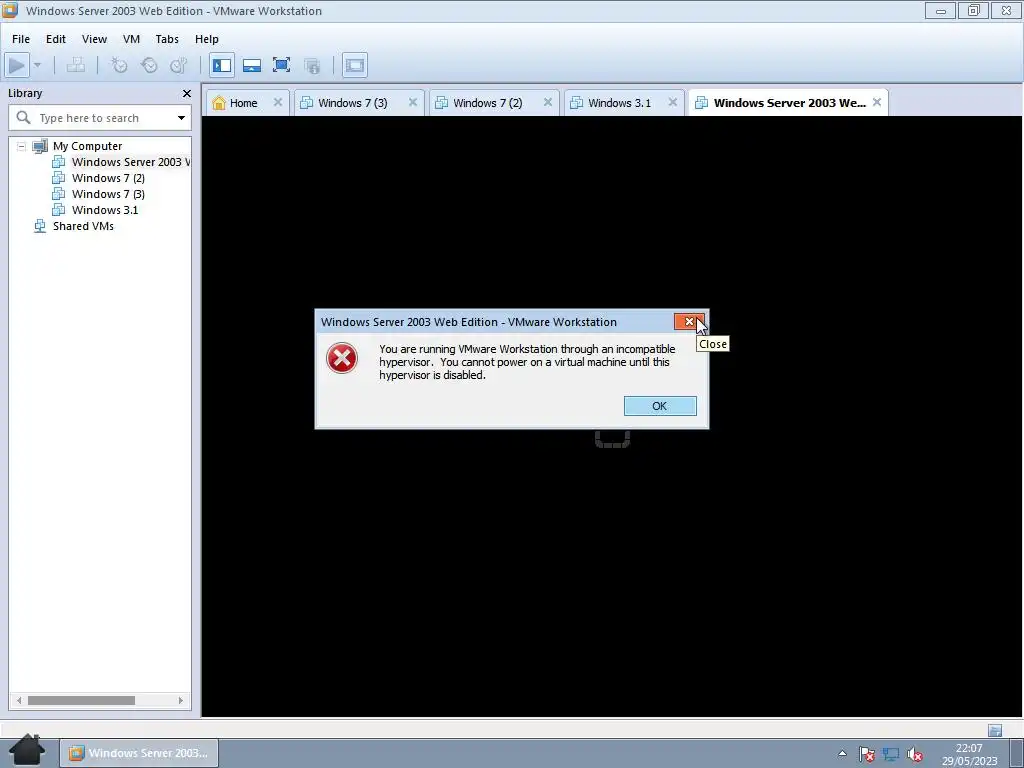The image size is (1024, 768).
Task: Click the library search field
Action: point(100,118)
